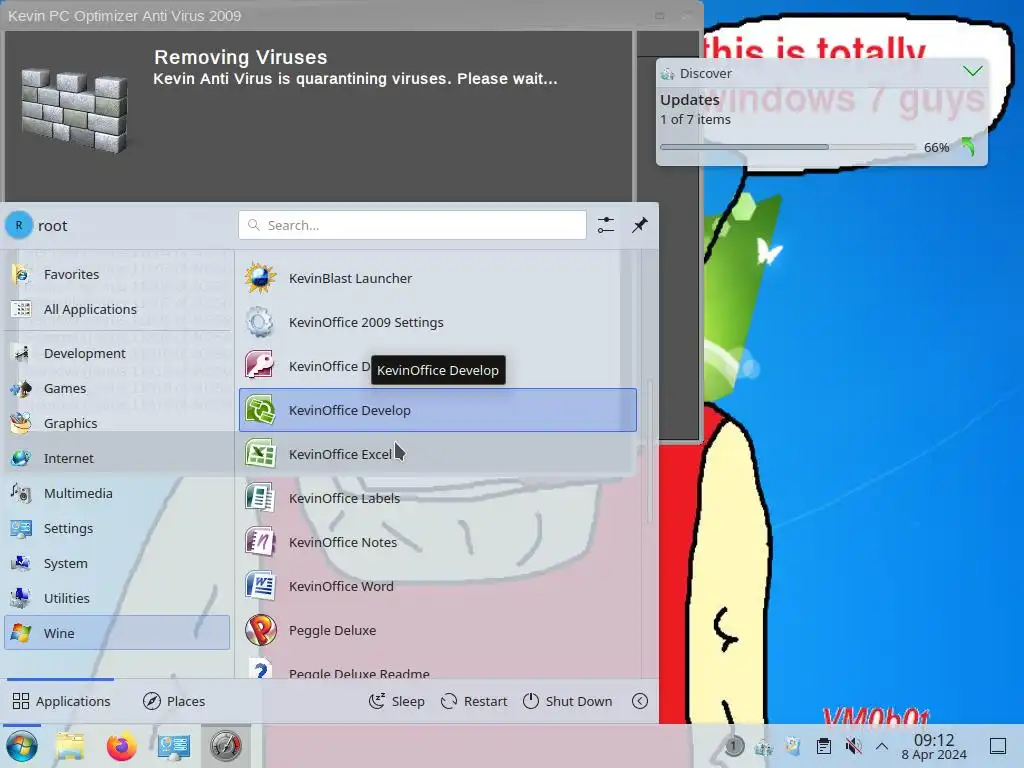The height and width of the screenshot is (768, 1024).
Task: Switch to the Applications tab
Action: [x=61, y=701]
